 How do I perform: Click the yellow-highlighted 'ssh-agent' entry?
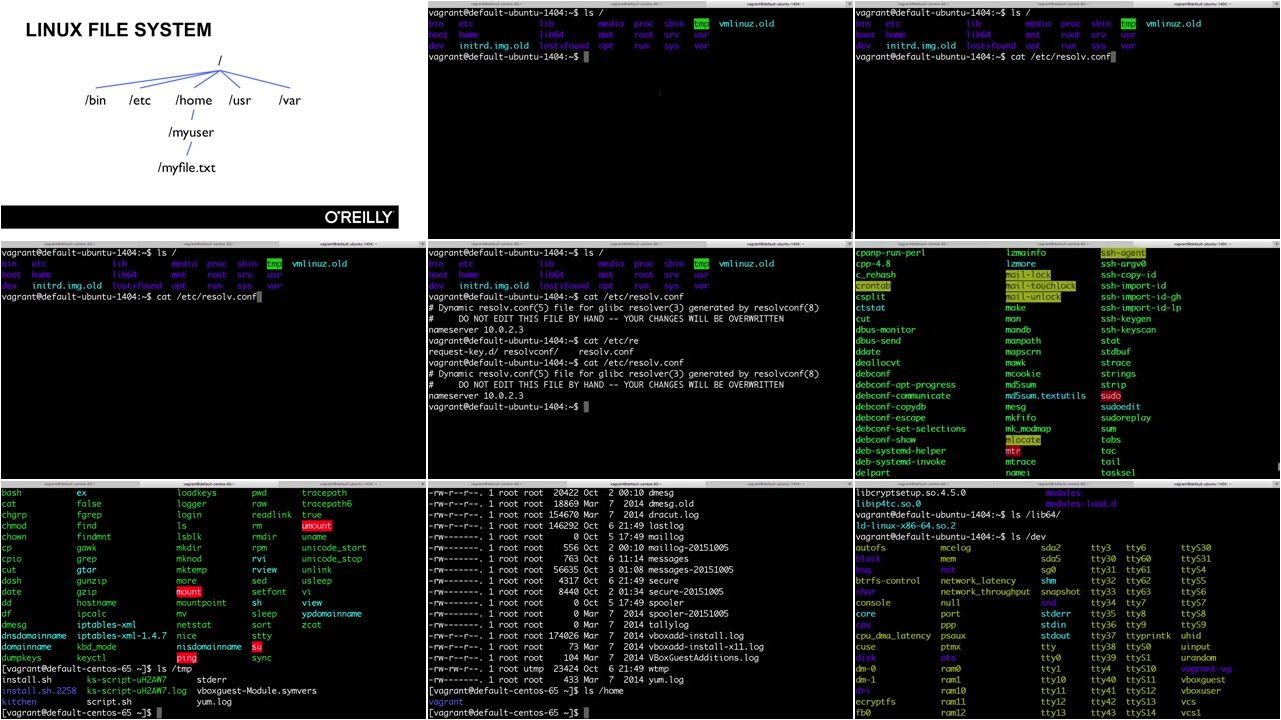1123,253
